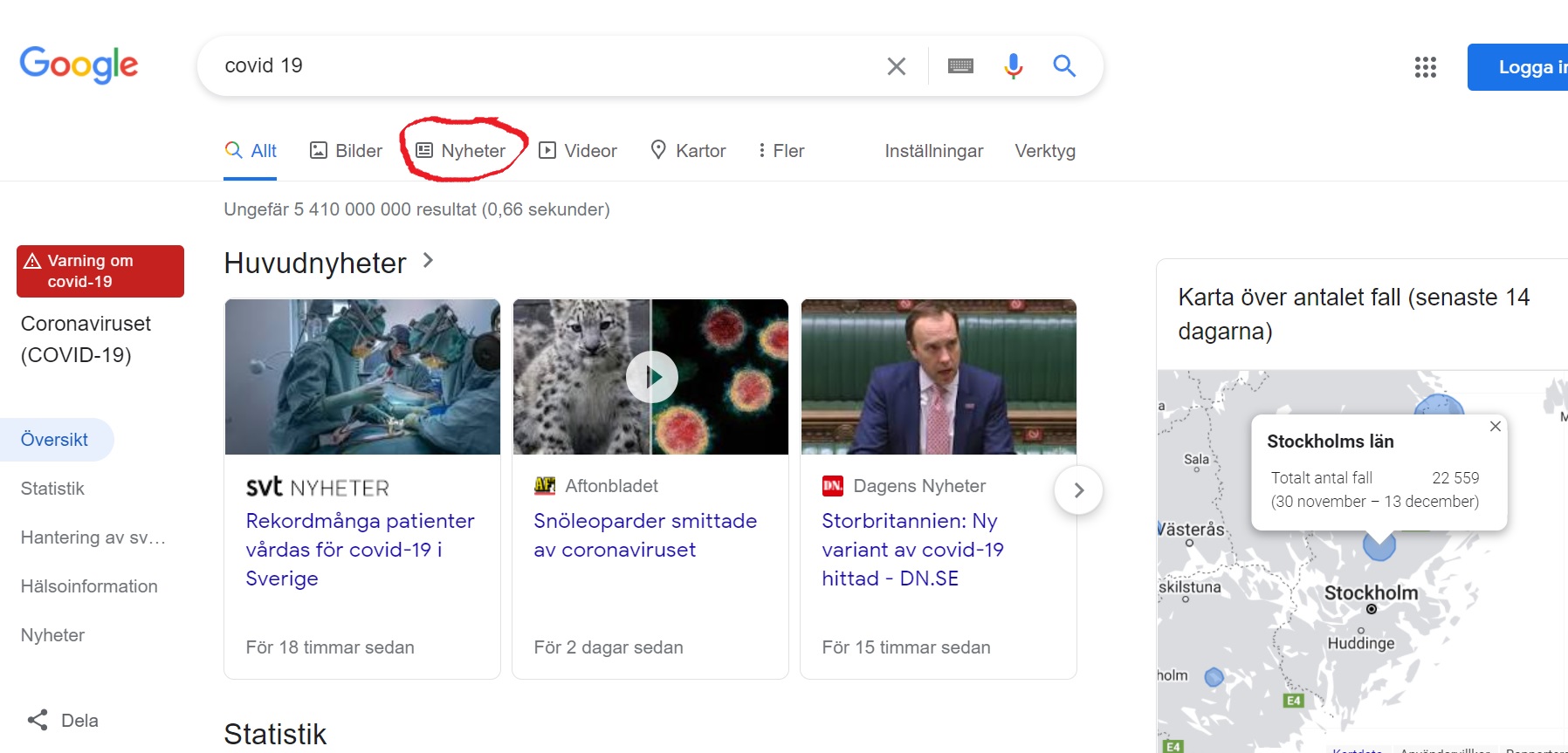The image size is (1568, 753).
Task: Select Statistik in the left sidebar
Action: click(x=52, y=489)
